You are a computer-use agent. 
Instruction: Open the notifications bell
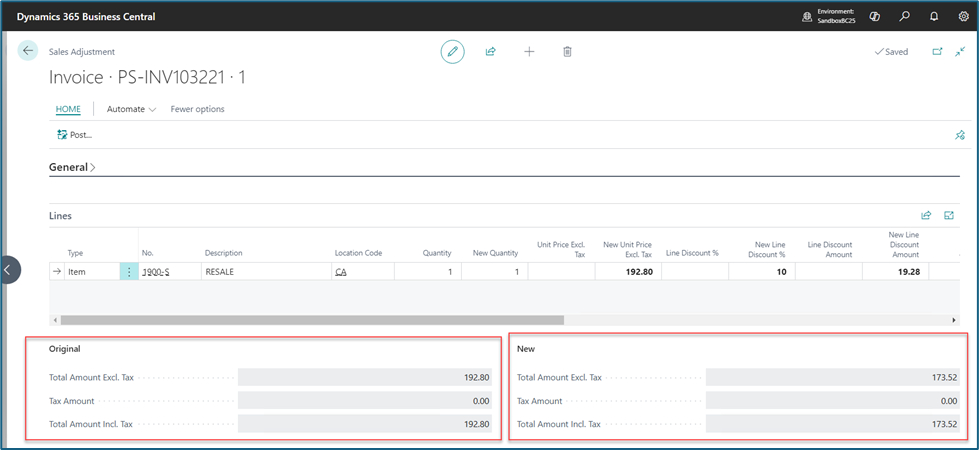tap(934, 17)
